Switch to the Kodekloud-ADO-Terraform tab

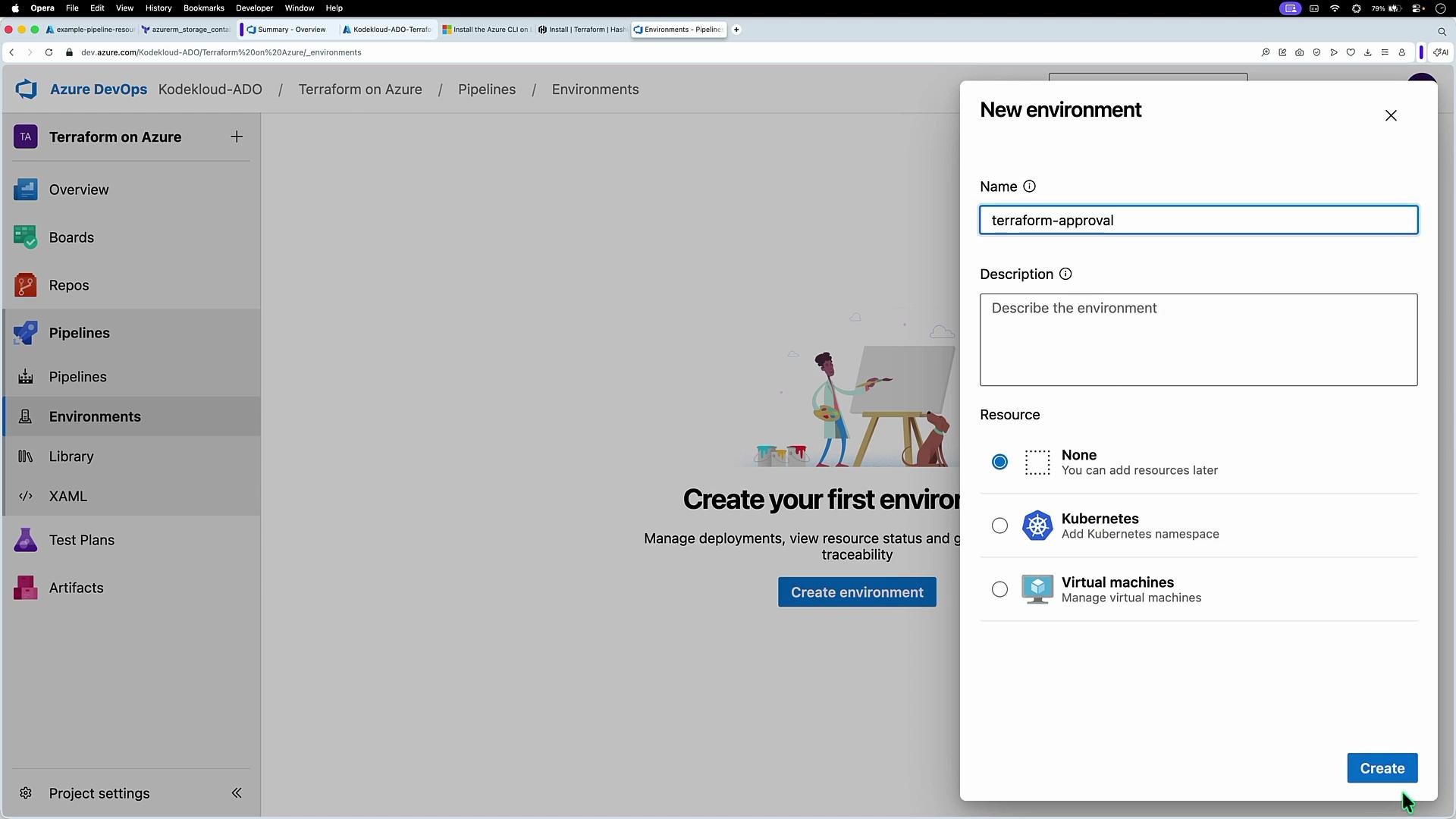click(x=387, y=30)
